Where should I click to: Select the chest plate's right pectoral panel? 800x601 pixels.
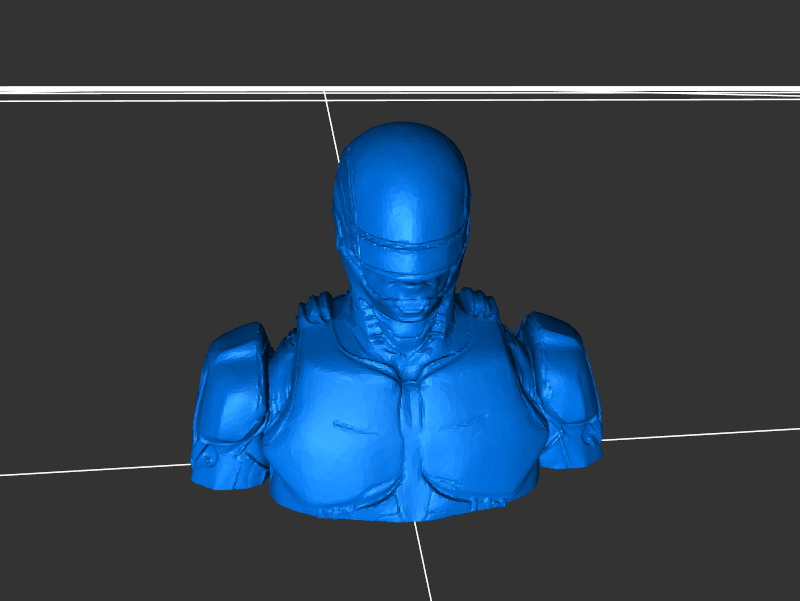[x=470, y=420]
